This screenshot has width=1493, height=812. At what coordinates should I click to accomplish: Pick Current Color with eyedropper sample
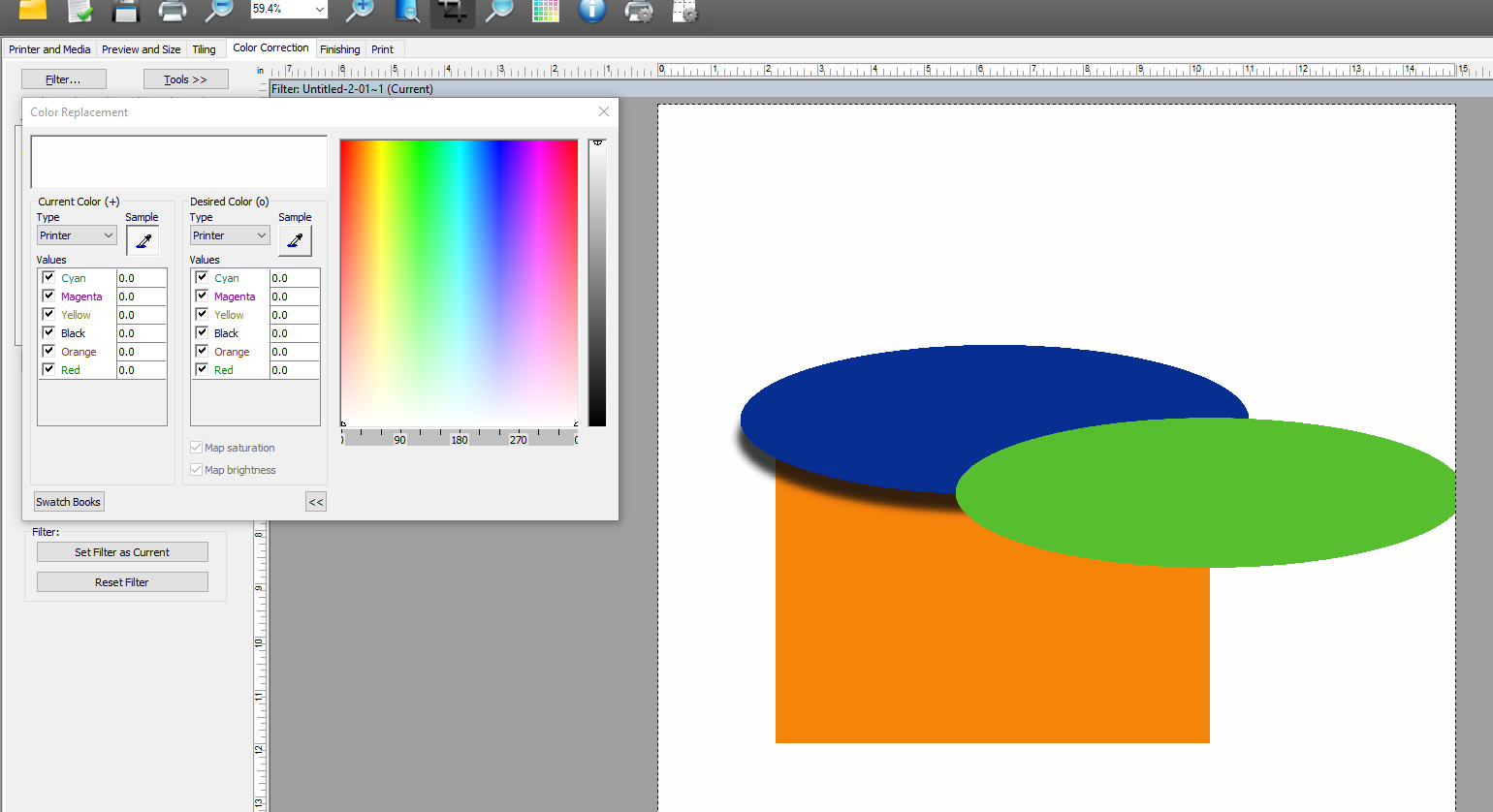pos(143,240)
